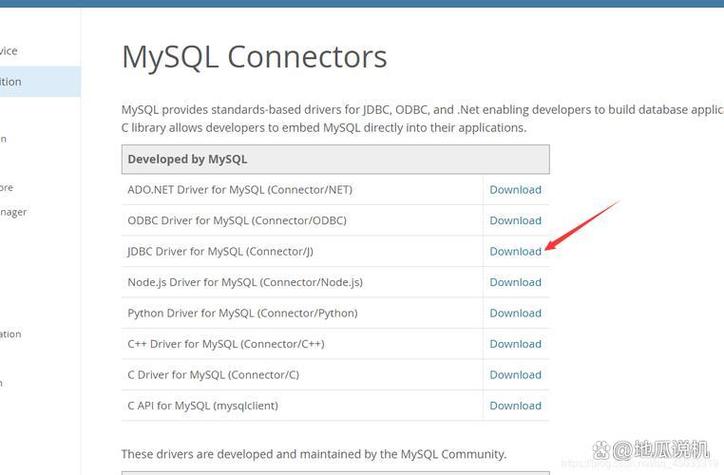This screenshot has width=724, height=475.
Task: Download the Node.js Driver for MySQL
Action: pyautogui.click(x=515, y=283)
